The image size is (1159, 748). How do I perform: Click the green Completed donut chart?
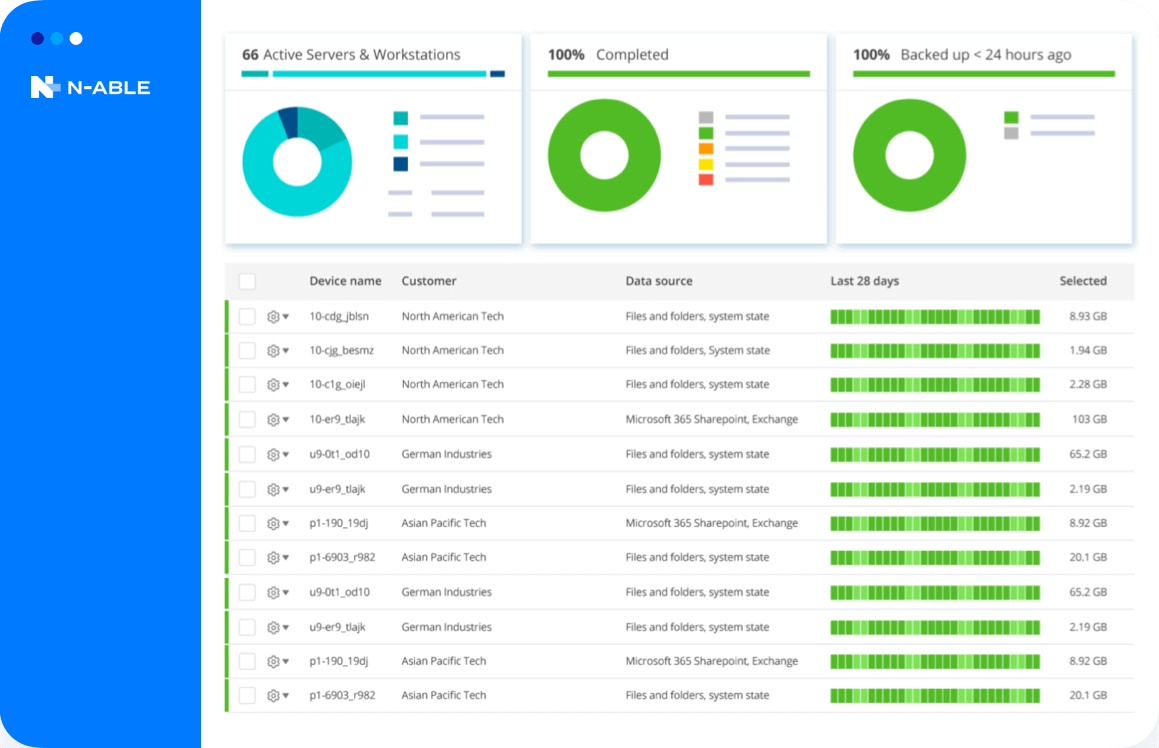pos(604,156)
